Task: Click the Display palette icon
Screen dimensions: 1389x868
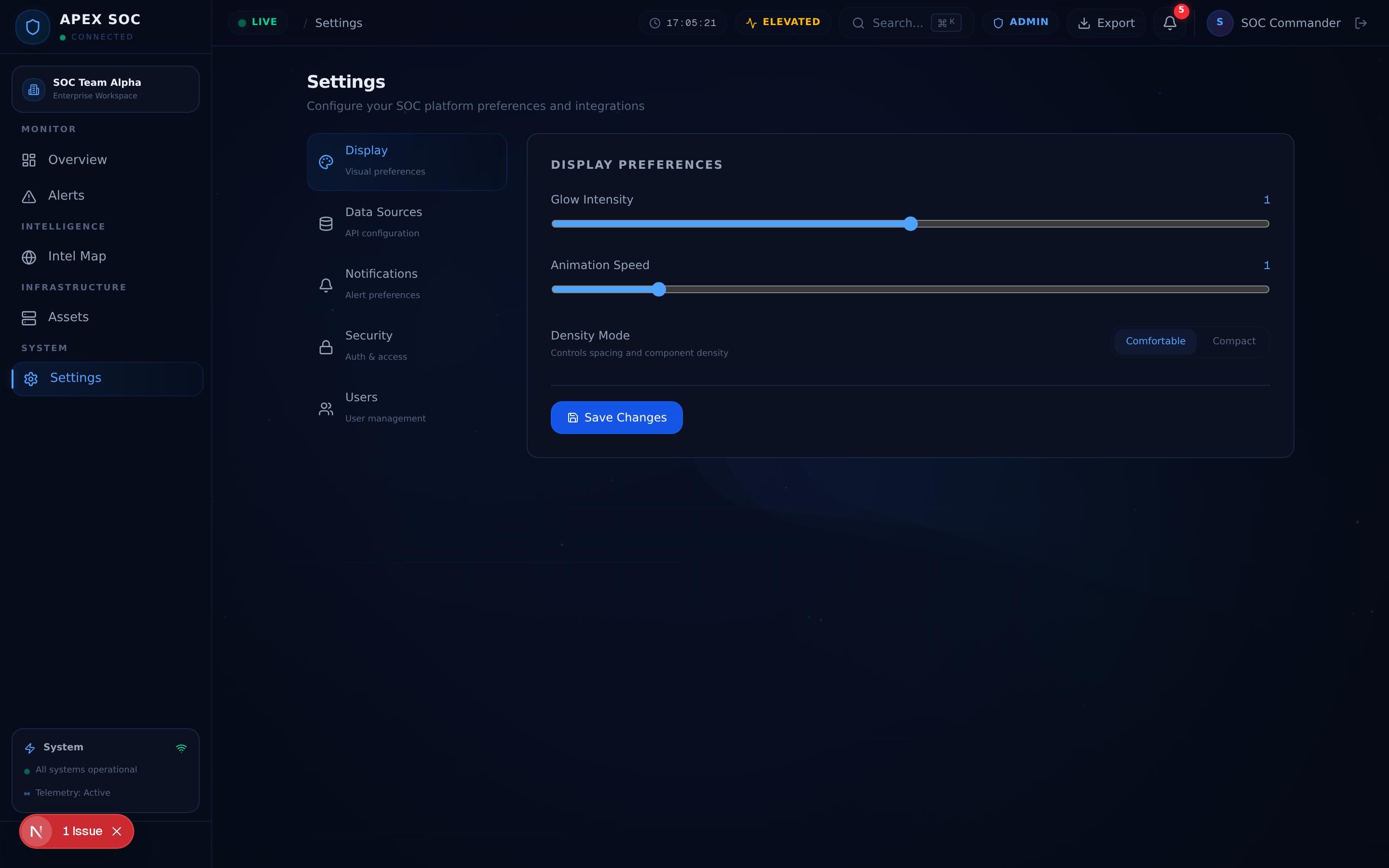Action: [326, 162]
